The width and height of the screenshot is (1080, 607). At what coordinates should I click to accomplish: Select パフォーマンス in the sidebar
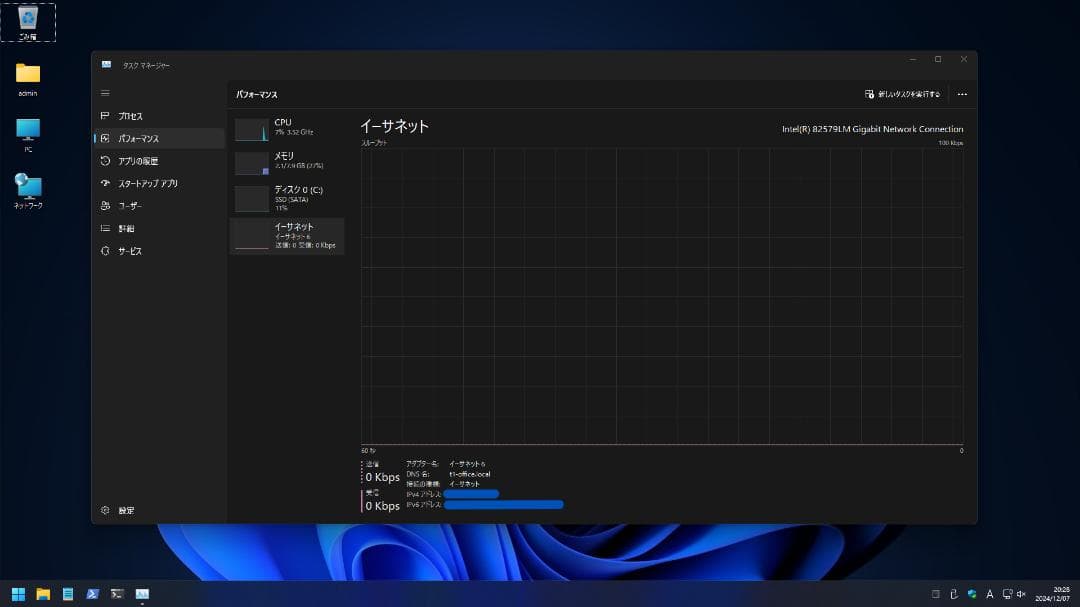pyautogui.click(x=138, y=139)
